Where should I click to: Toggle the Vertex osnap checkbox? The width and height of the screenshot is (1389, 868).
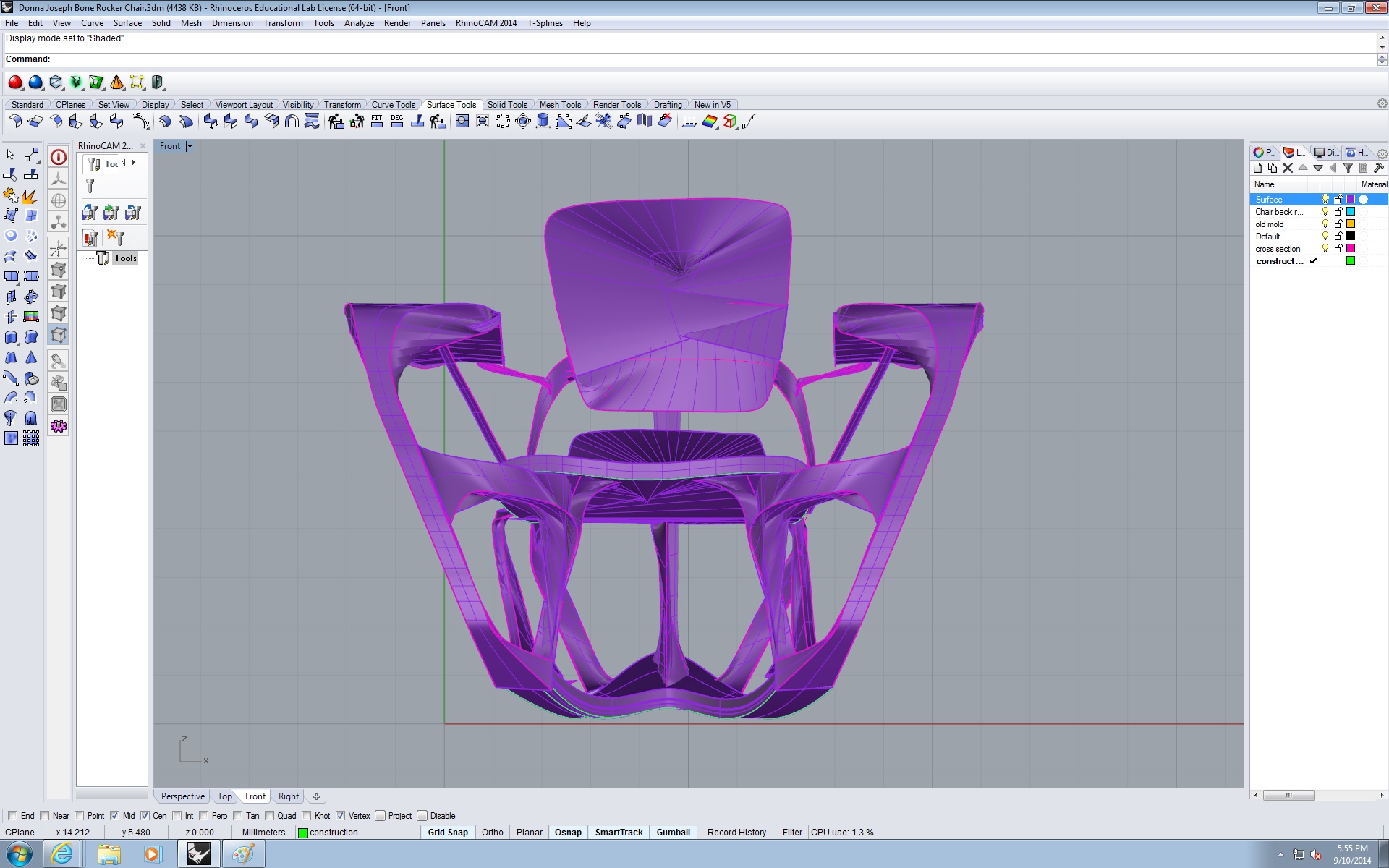click(341, 816)
